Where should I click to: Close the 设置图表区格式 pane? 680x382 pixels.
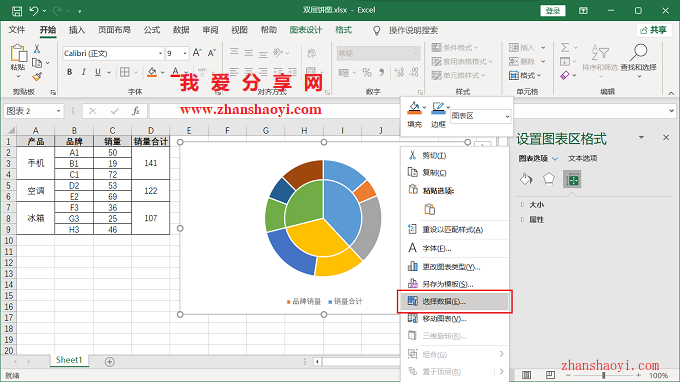coord(666,137)
